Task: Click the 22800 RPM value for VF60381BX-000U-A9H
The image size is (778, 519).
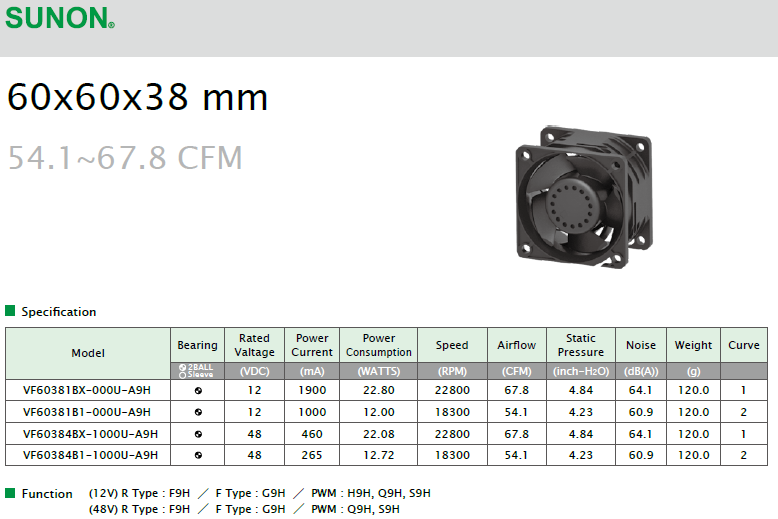Action: pos(452,390)
